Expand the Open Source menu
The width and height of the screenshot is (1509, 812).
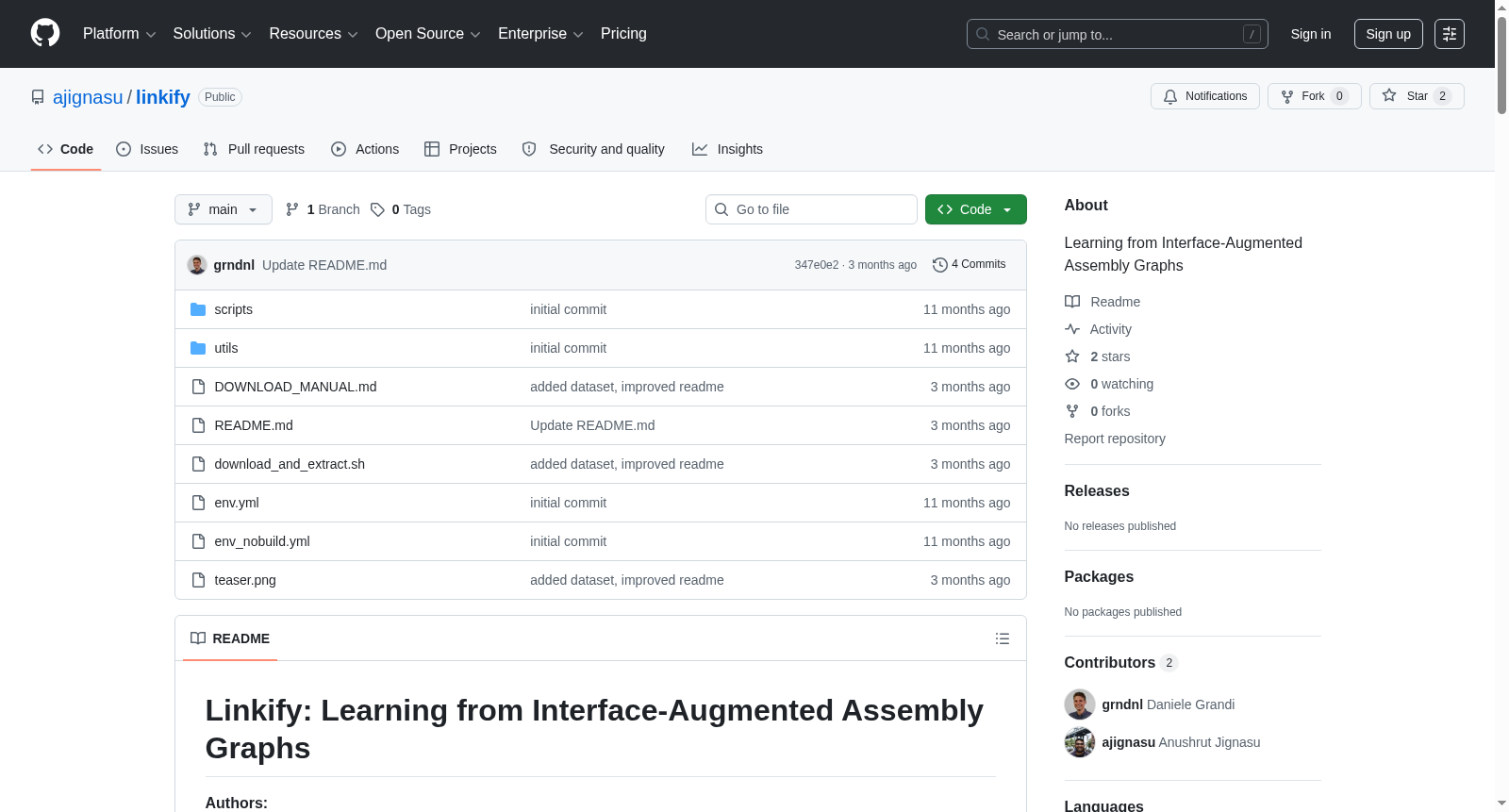point(428,34)
